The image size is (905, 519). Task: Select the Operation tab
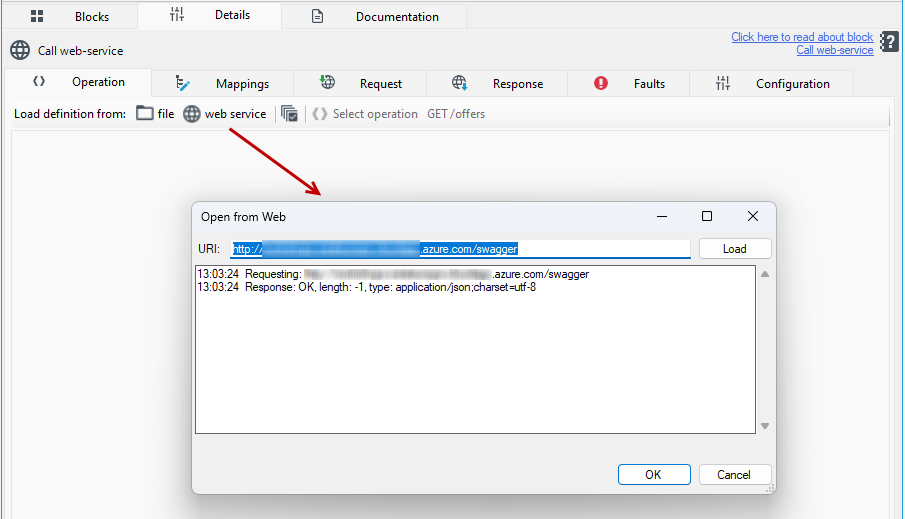[78, 82]
